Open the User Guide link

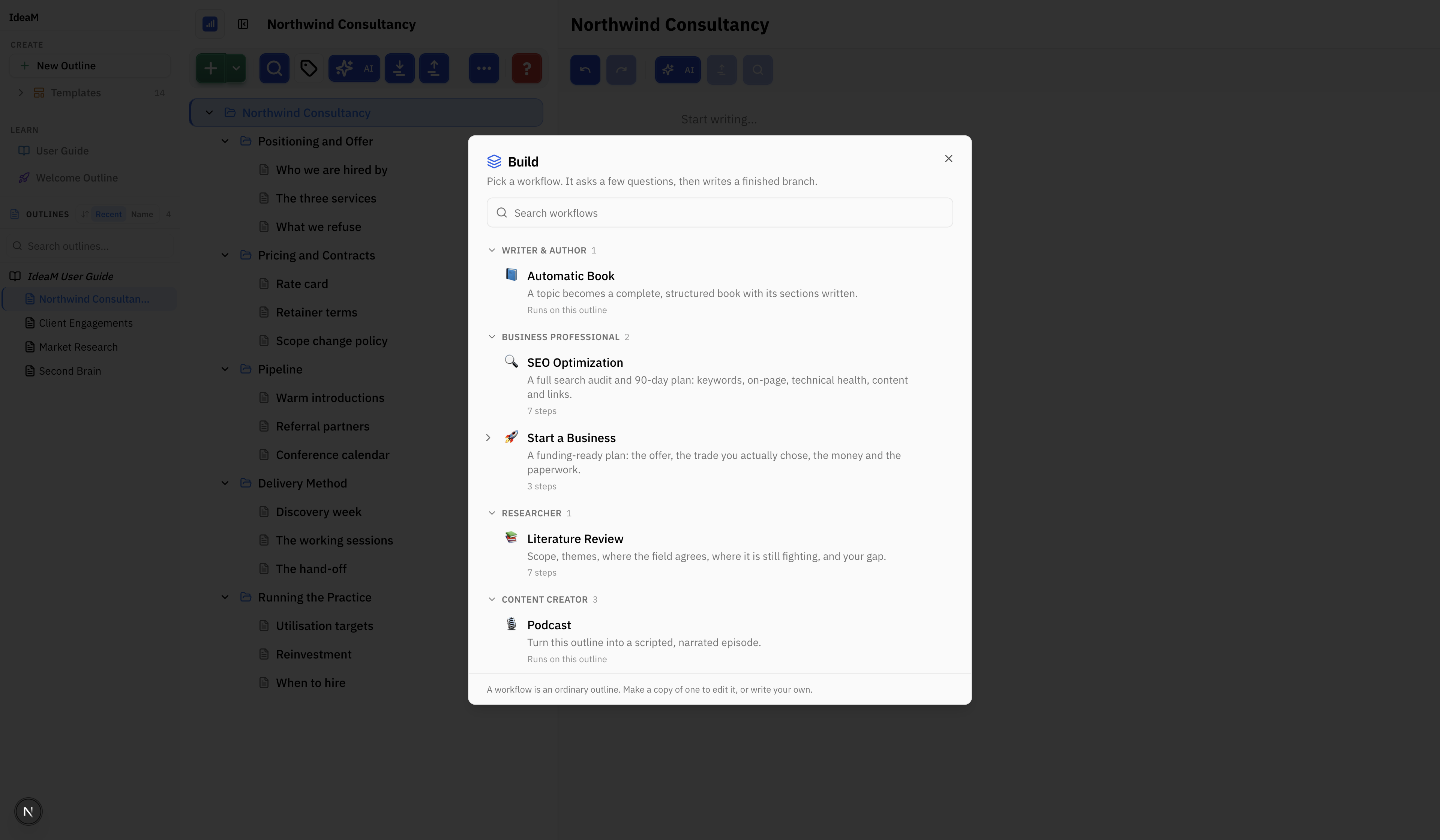click(x=62, y=151)
